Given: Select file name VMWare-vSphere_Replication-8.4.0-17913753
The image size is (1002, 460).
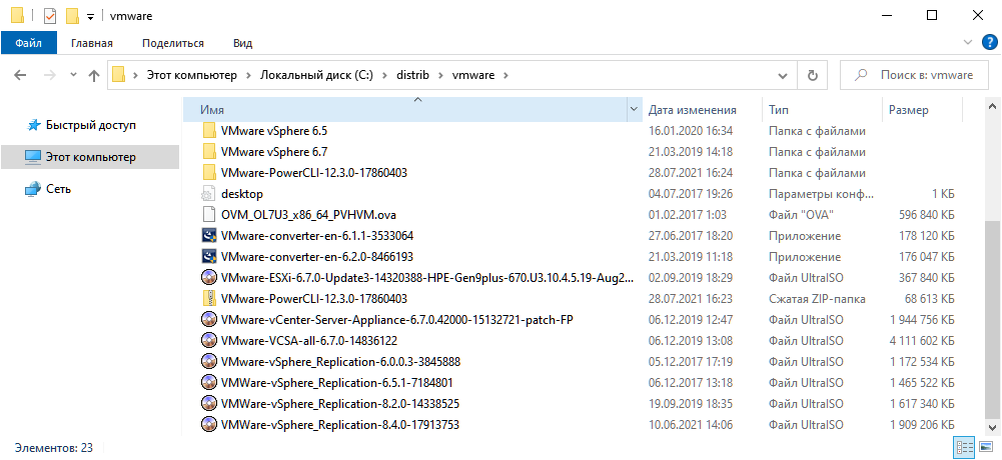Looking at the screenshot, I should (340, 425).
